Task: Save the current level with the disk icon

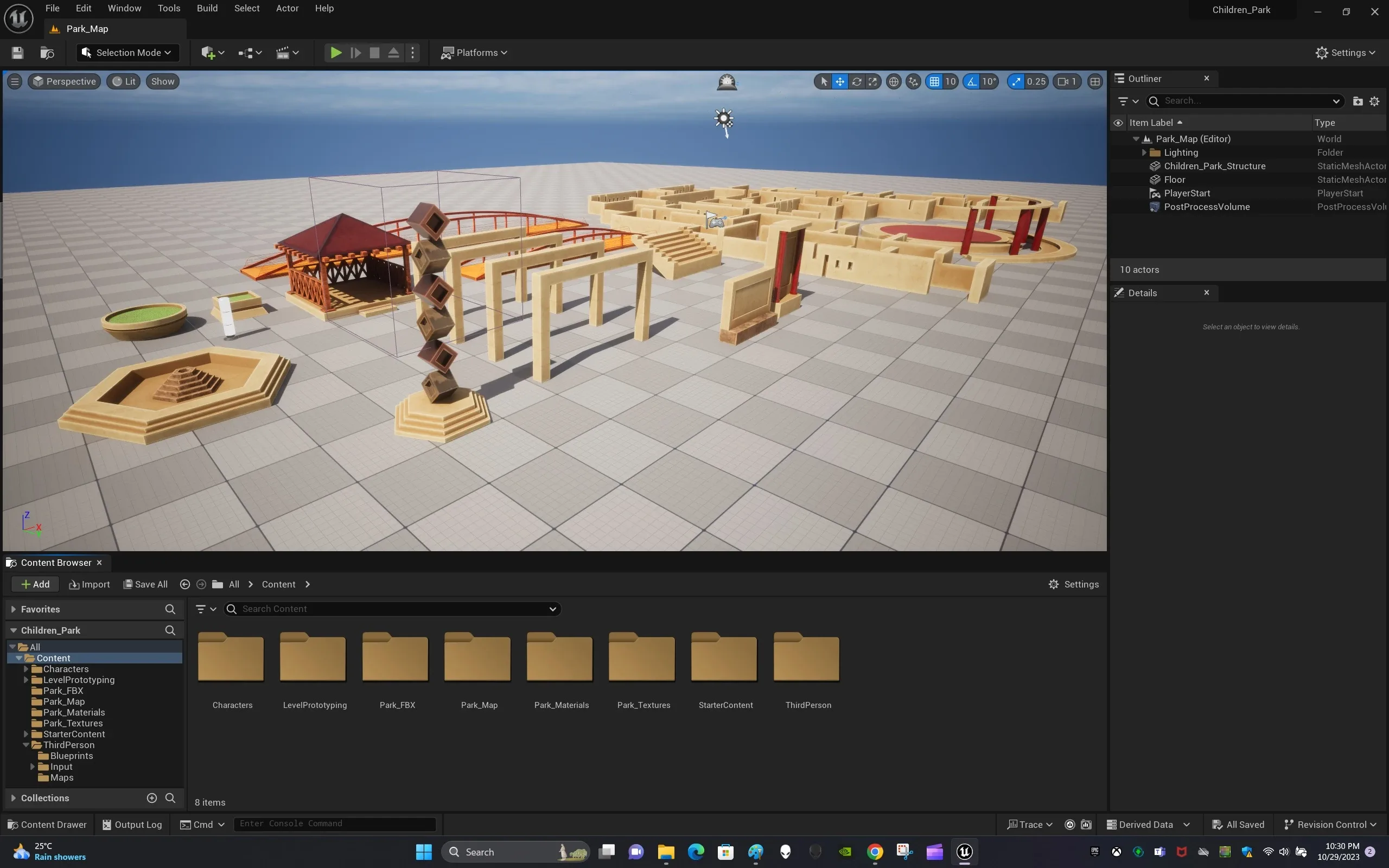Action: pos(17,53)
